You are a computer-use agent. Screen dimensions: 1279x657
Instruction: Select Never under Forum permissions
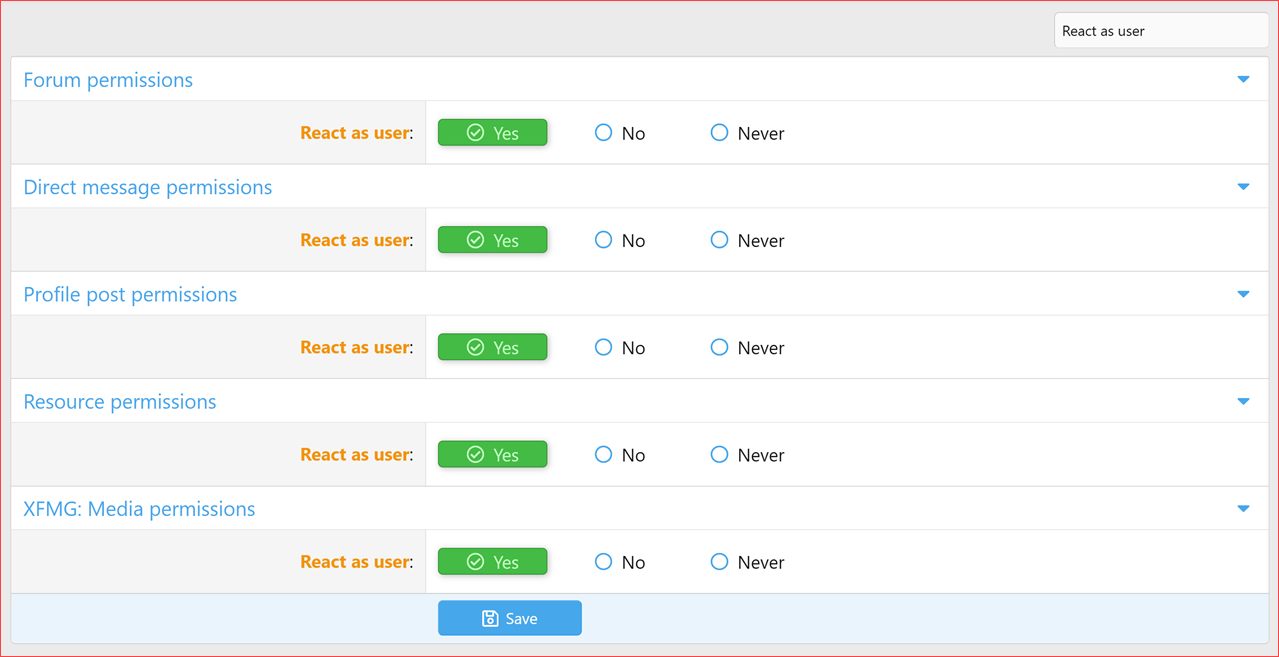719,132
